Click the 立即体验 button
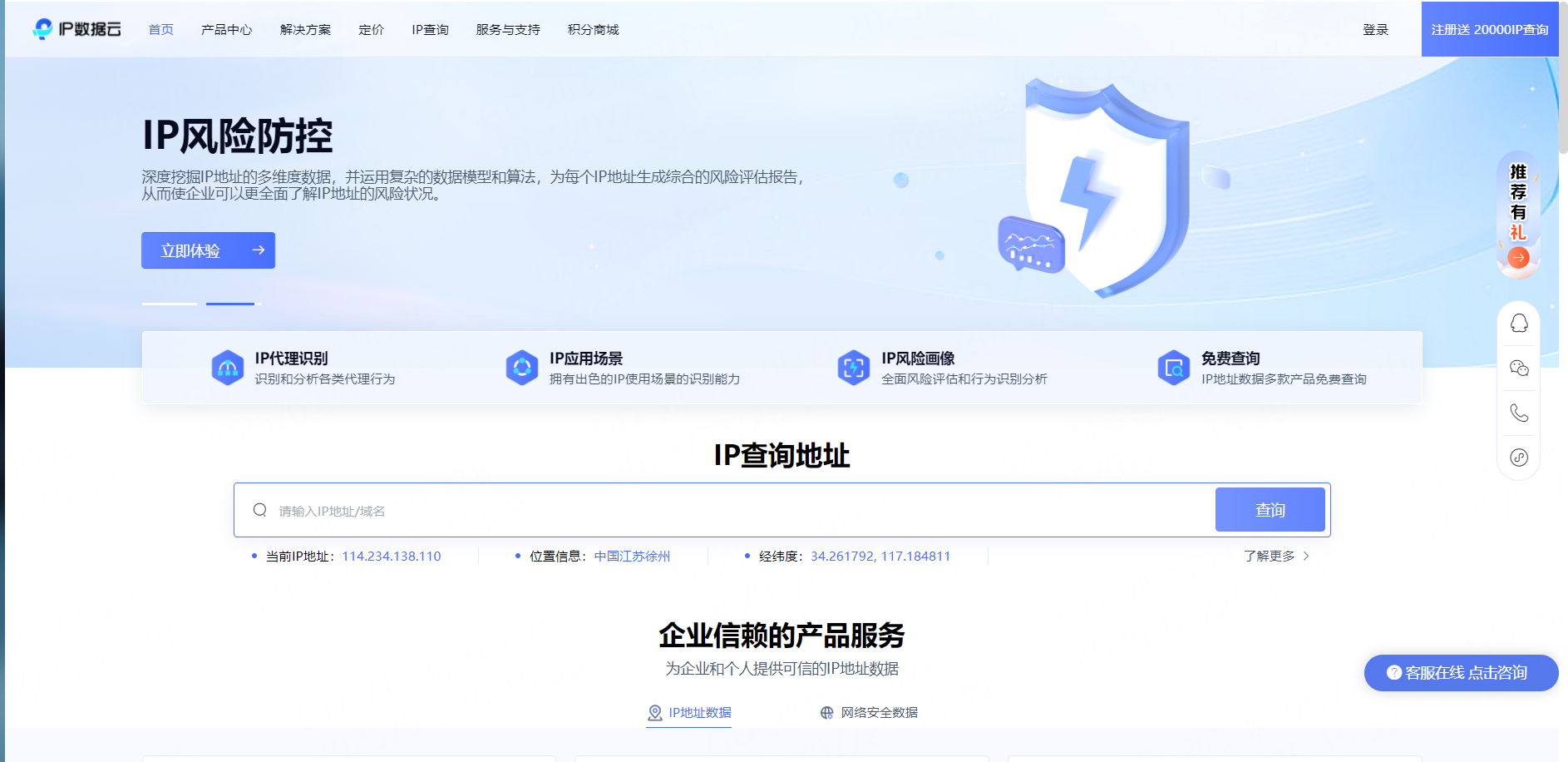This screenshot has width=1568, height=762. pyautogui.click(x=208, y=250)
